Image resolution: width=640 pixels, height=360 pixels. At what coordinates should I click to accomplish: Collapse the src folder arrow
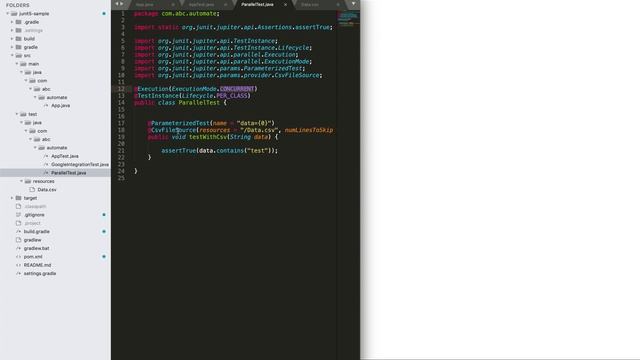tap(12, 56)
